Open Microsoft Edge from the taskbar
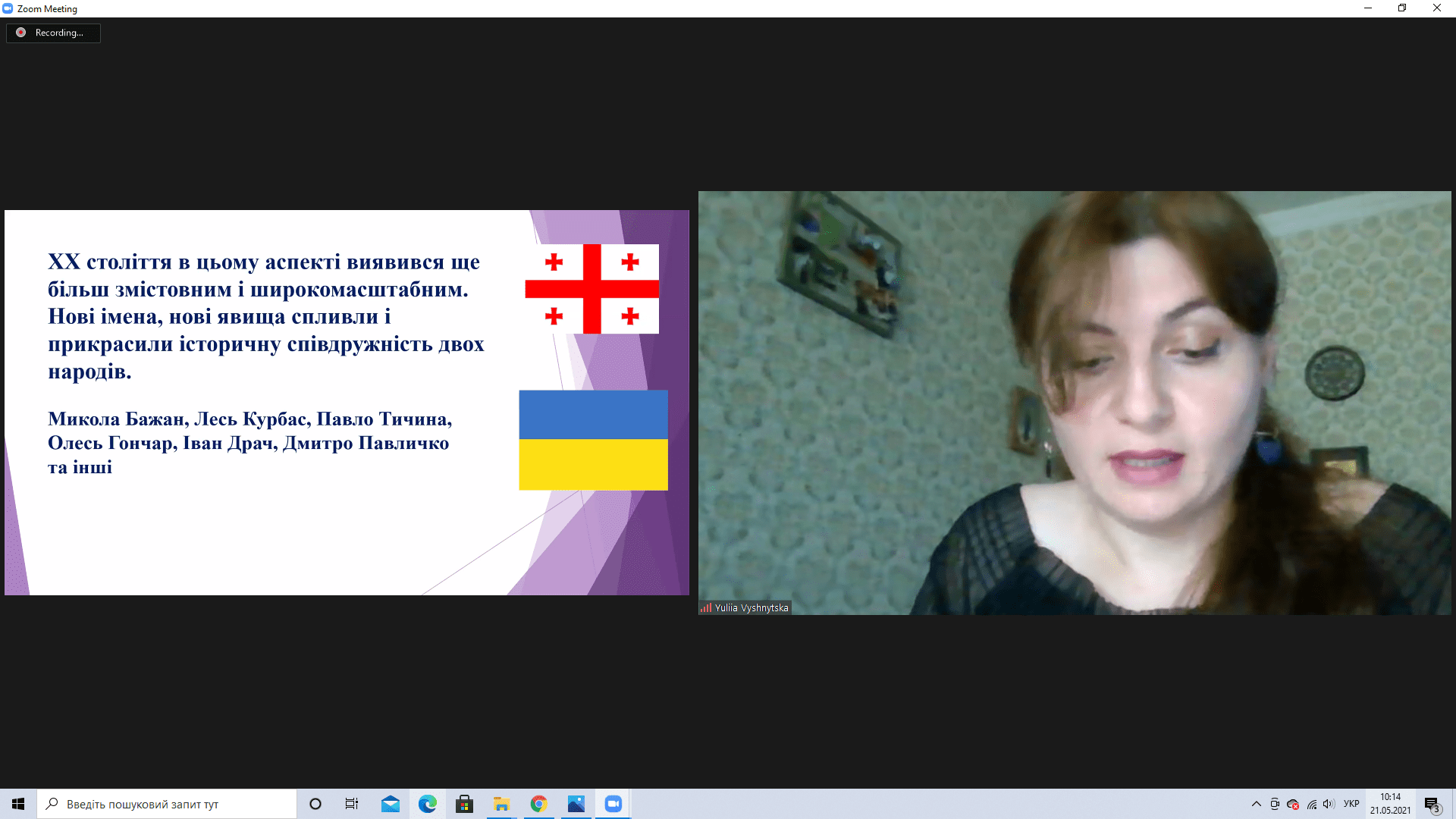Screen dimensions: 1456x819 tap(428, 804)
